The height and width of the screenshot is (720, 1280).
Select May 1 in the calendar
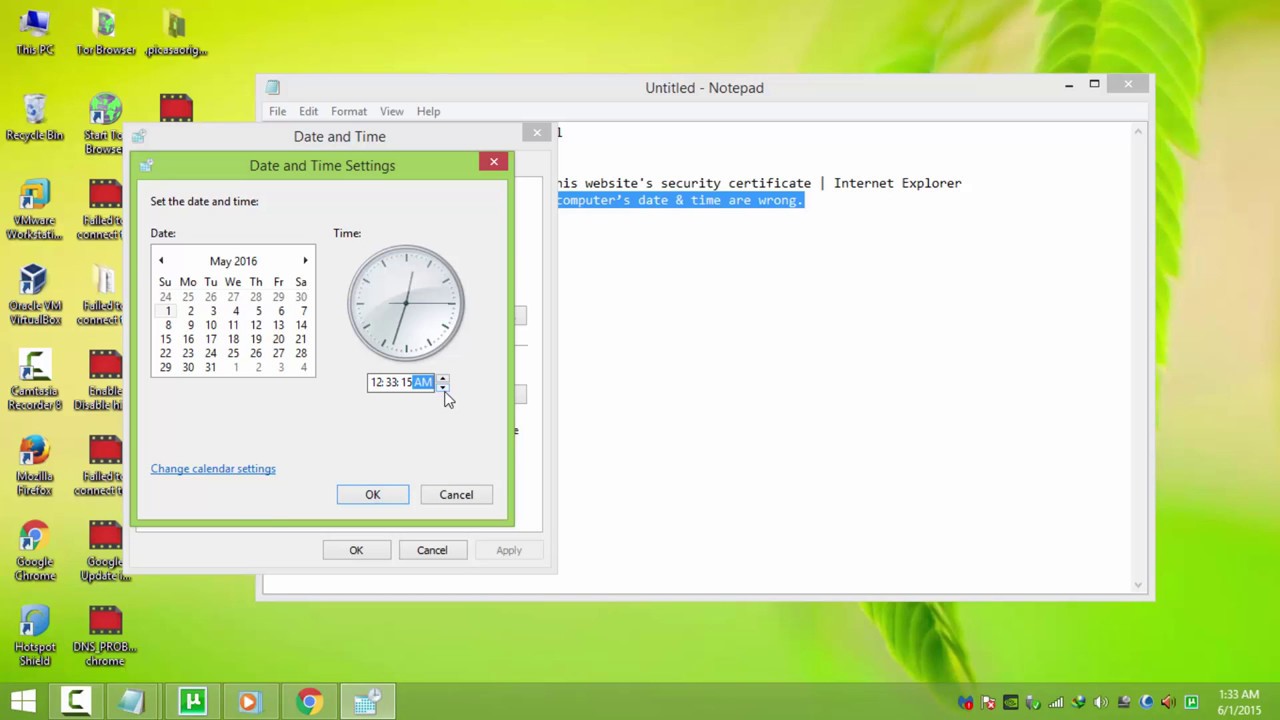tap(168, 311)
